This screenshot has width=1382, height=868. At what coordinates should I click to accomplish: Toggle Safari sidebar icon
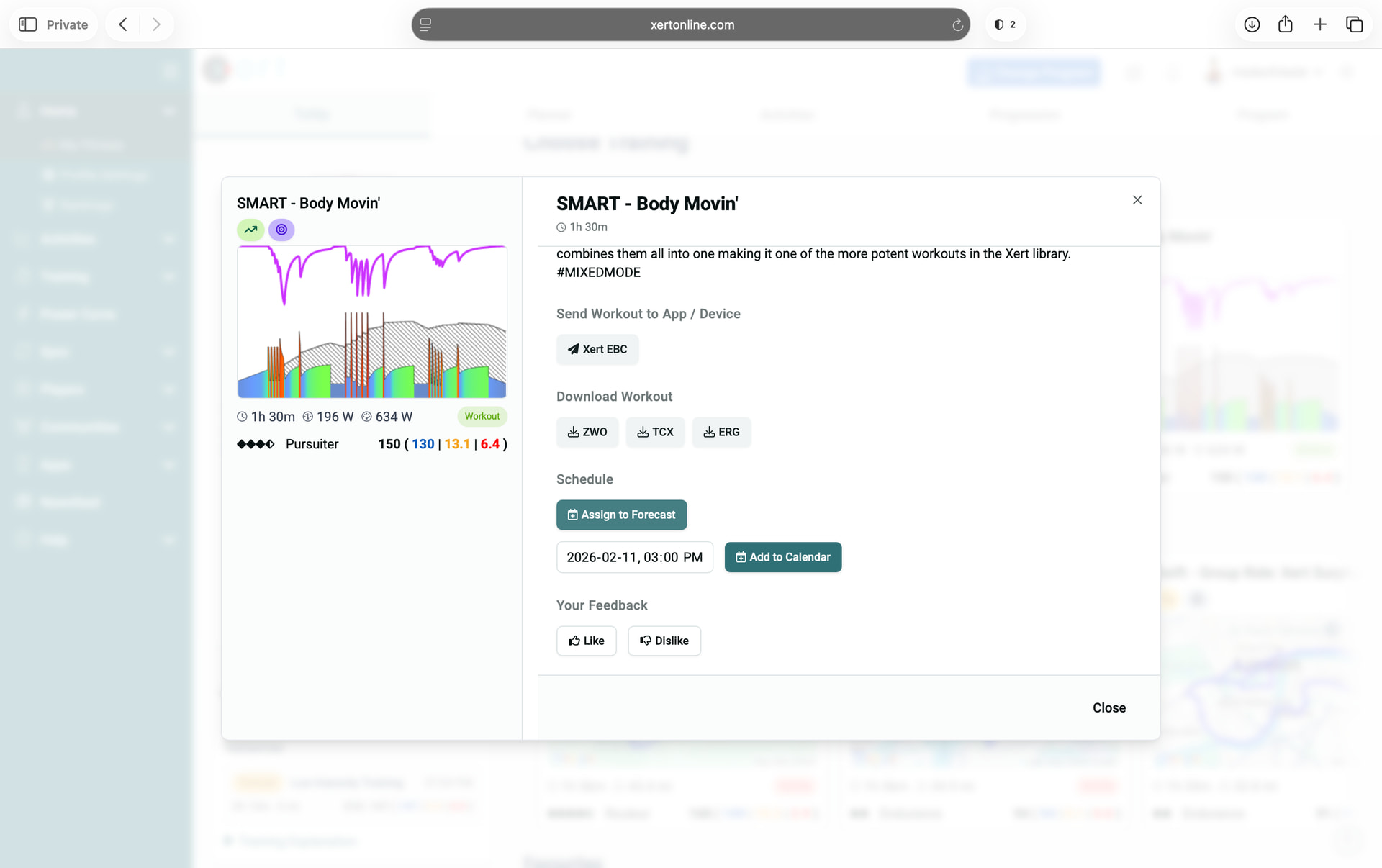point(28,24)
